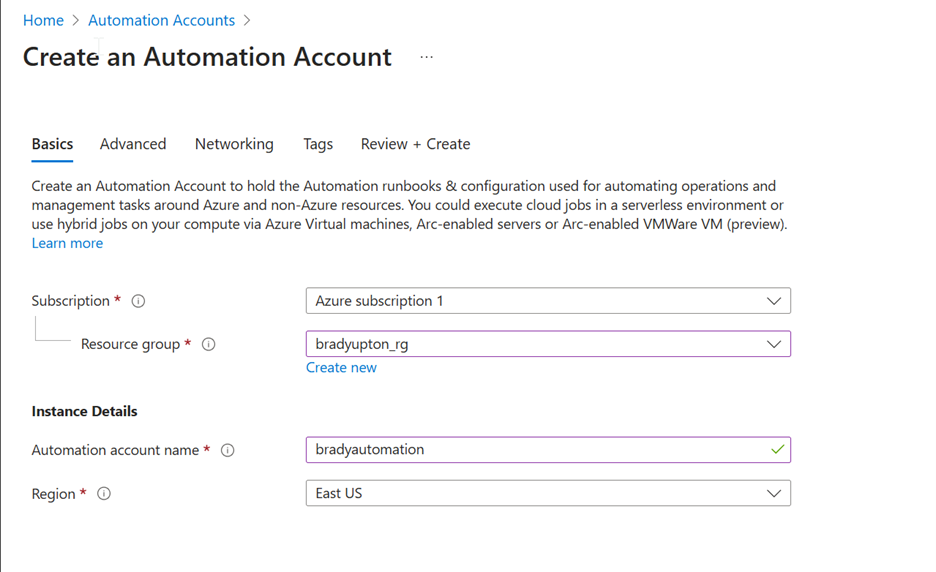Click the Subscription info icon
Screen dimensions: 936x572
tap(138, 301)
